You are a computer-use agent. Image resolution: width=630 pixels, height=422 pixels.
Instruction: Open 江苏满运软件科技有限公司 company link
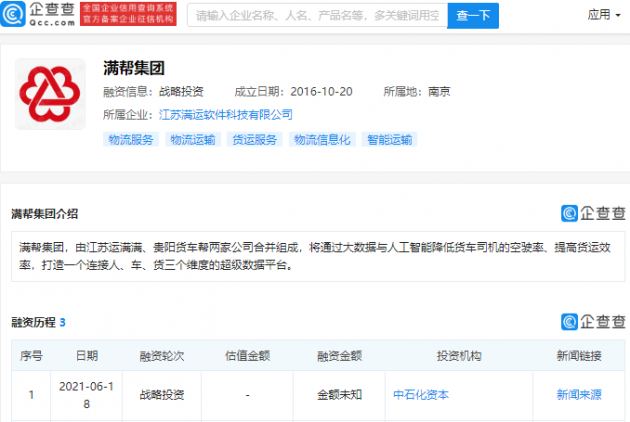click(225, 115)
